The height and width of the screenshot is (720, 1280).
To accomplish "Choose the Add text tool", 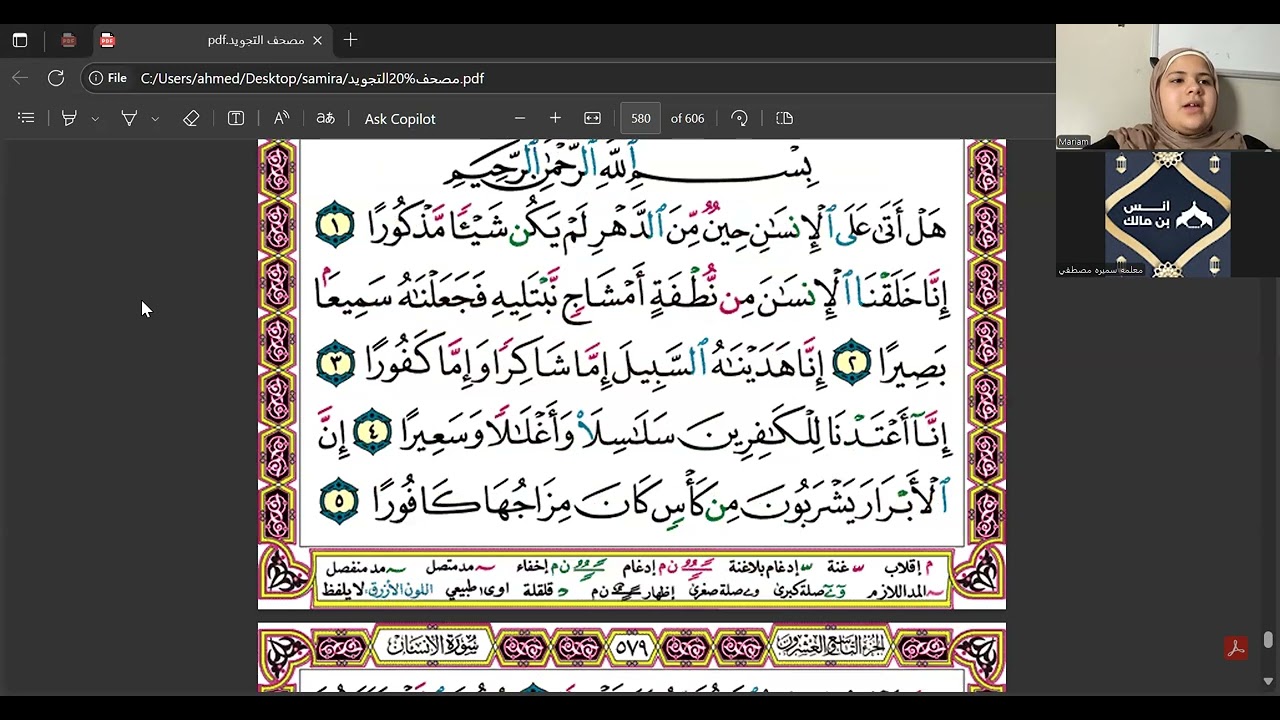I will [x=236, y=118].
